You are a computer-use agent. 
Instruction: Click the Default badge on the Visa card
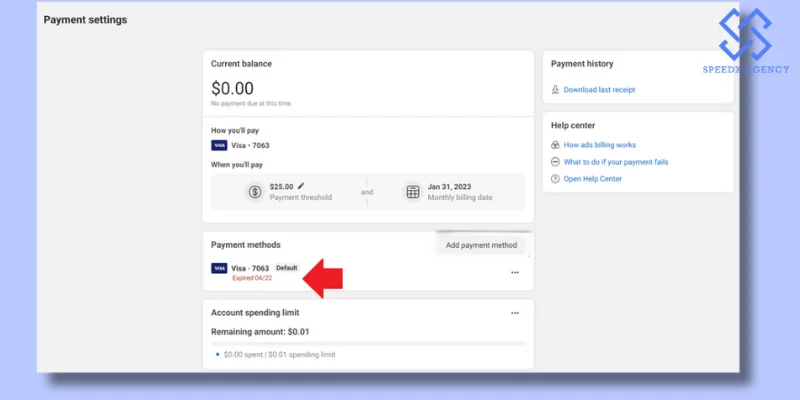pos(287,268)
